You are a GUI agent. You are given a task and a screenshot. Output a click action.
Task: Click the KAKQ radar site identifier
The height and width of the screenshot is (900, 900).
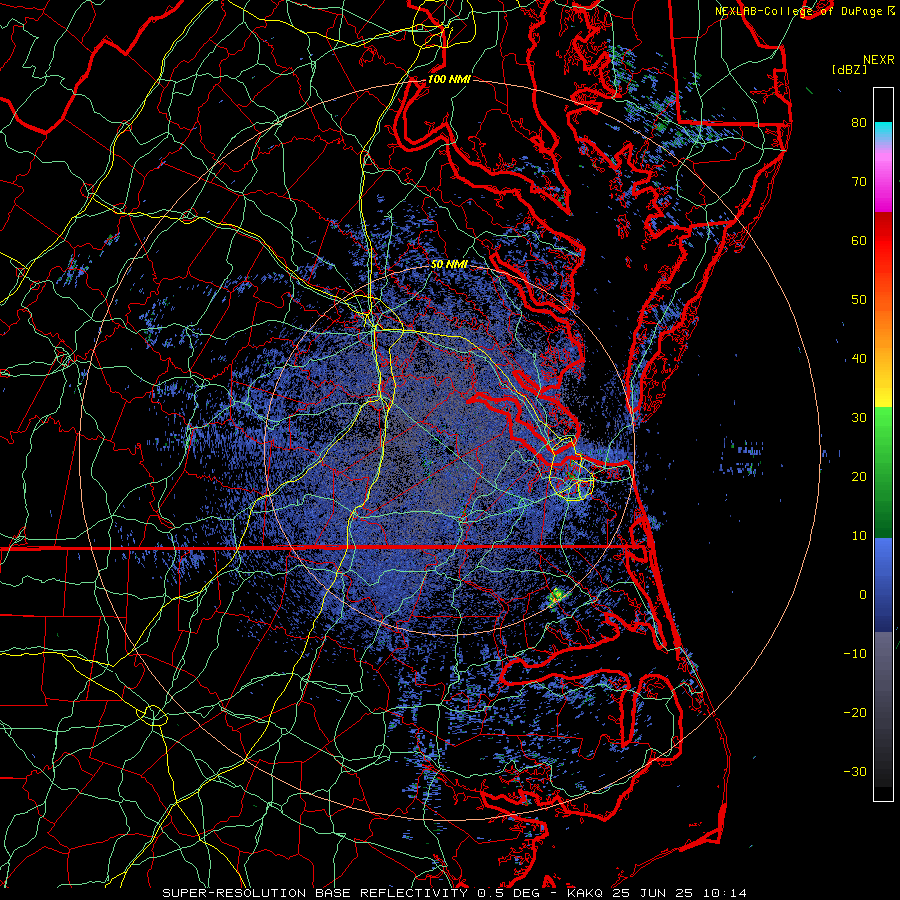(586, 893)
